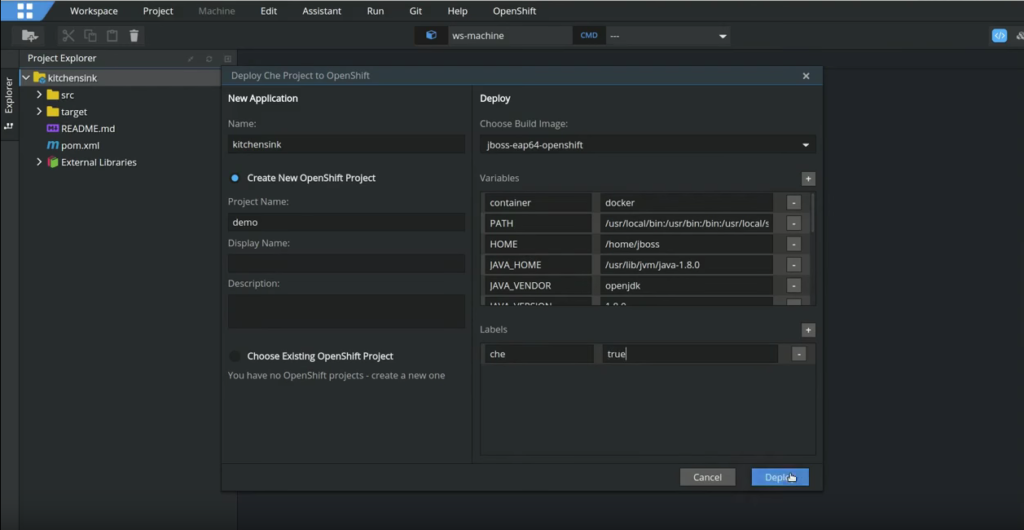
Task: Open the Choose Build Image dropdown
Action: click(x=647, y=145)
